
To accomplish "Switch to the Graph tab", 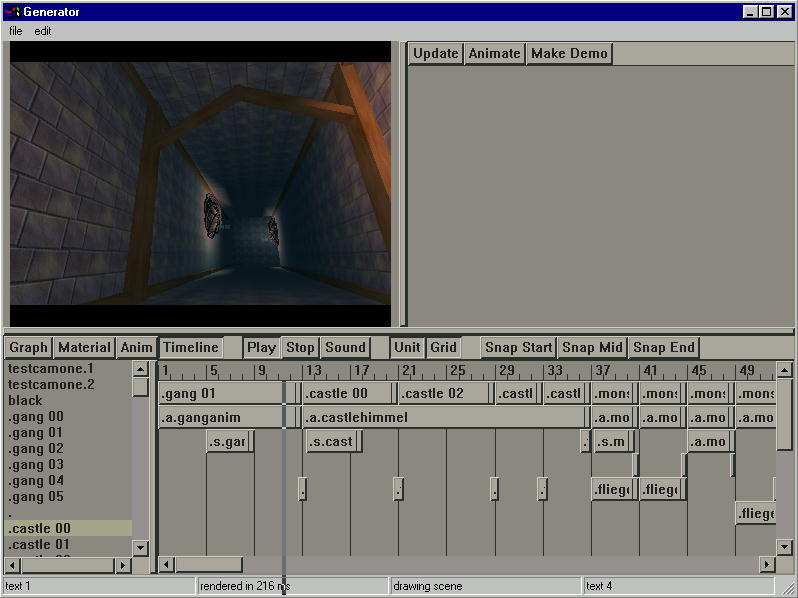I will [x=28, y=348].
